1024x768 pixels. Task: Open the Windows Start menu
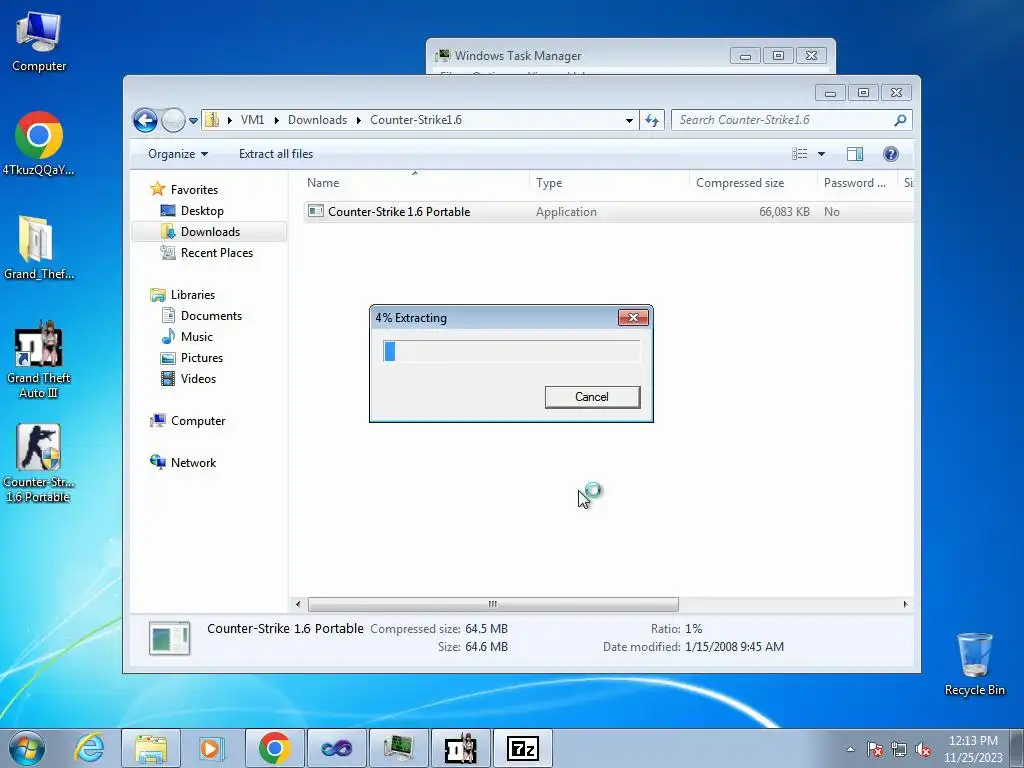26,748
